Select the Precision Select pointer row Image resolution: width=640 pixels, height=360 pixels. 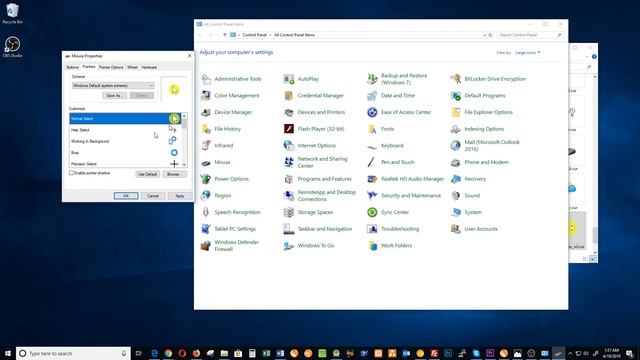point(125,164)
